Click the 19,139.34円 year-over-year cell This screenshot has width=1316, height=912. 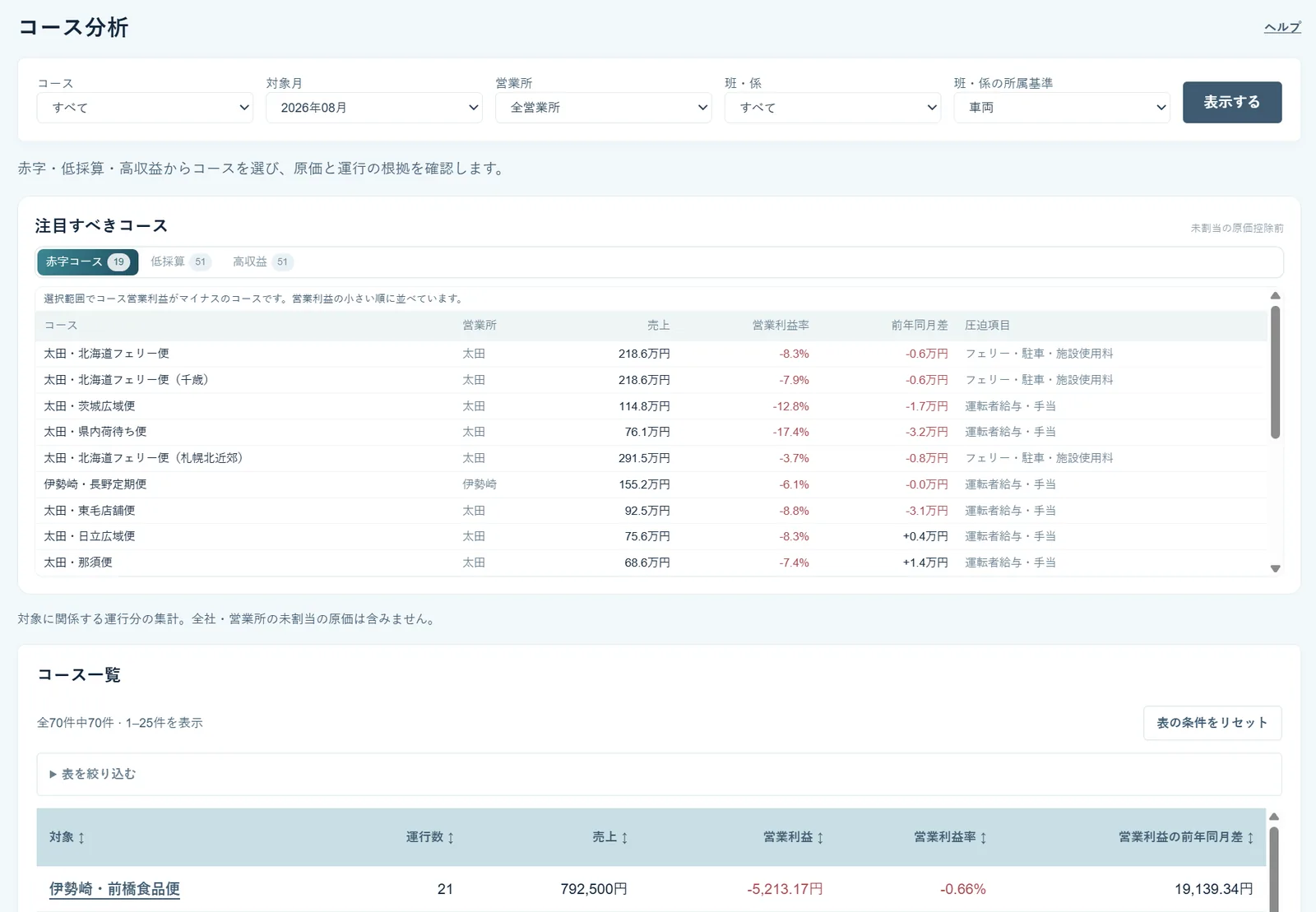[1214, 889]
